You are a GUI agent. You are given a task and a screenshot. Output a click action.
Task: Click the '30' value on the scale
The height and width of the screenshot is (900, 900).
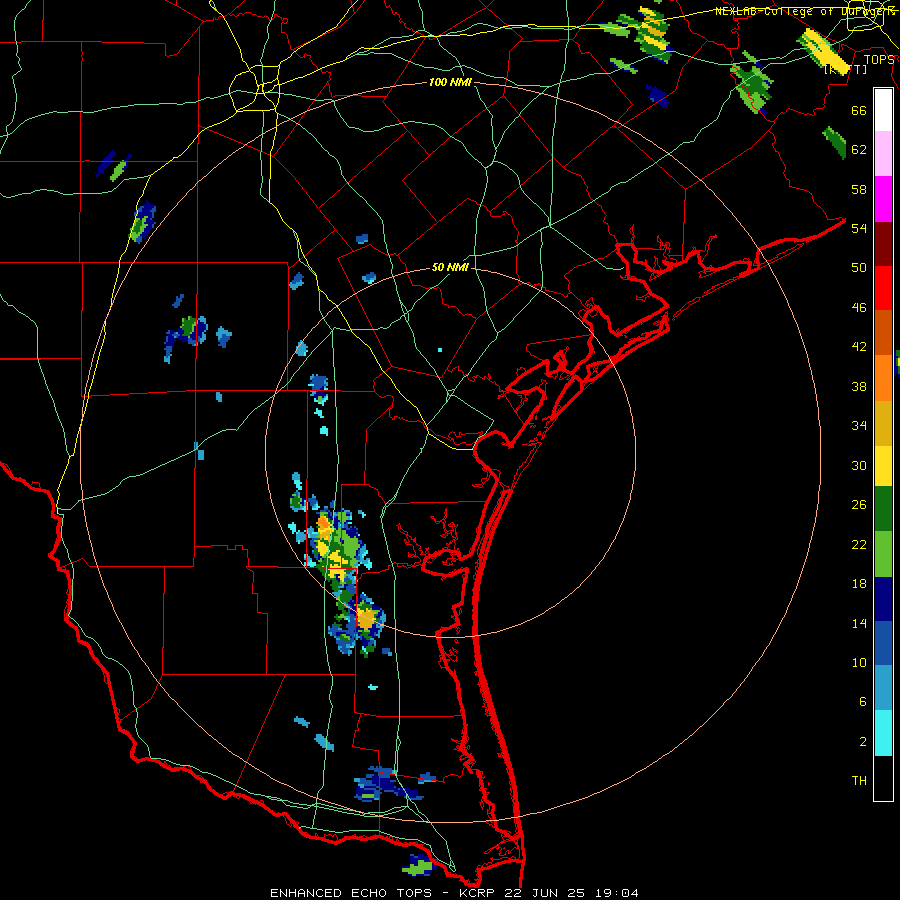(x=859, y=465)
